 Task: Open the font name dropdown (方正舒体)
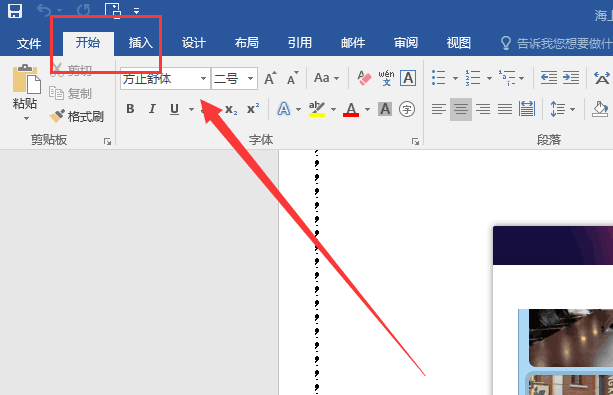[x=203, y=79]
